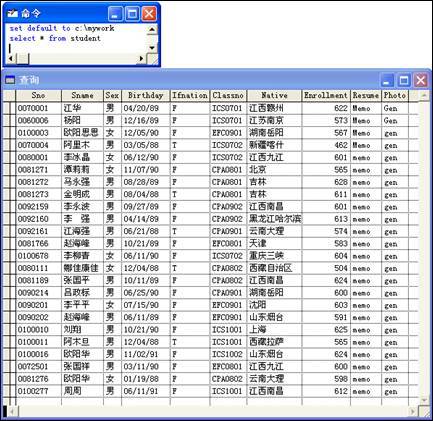The height and width of the screenshot is (421, 433).
Task: Click Sno cell 0081273
Action: [x=38, y=194]
